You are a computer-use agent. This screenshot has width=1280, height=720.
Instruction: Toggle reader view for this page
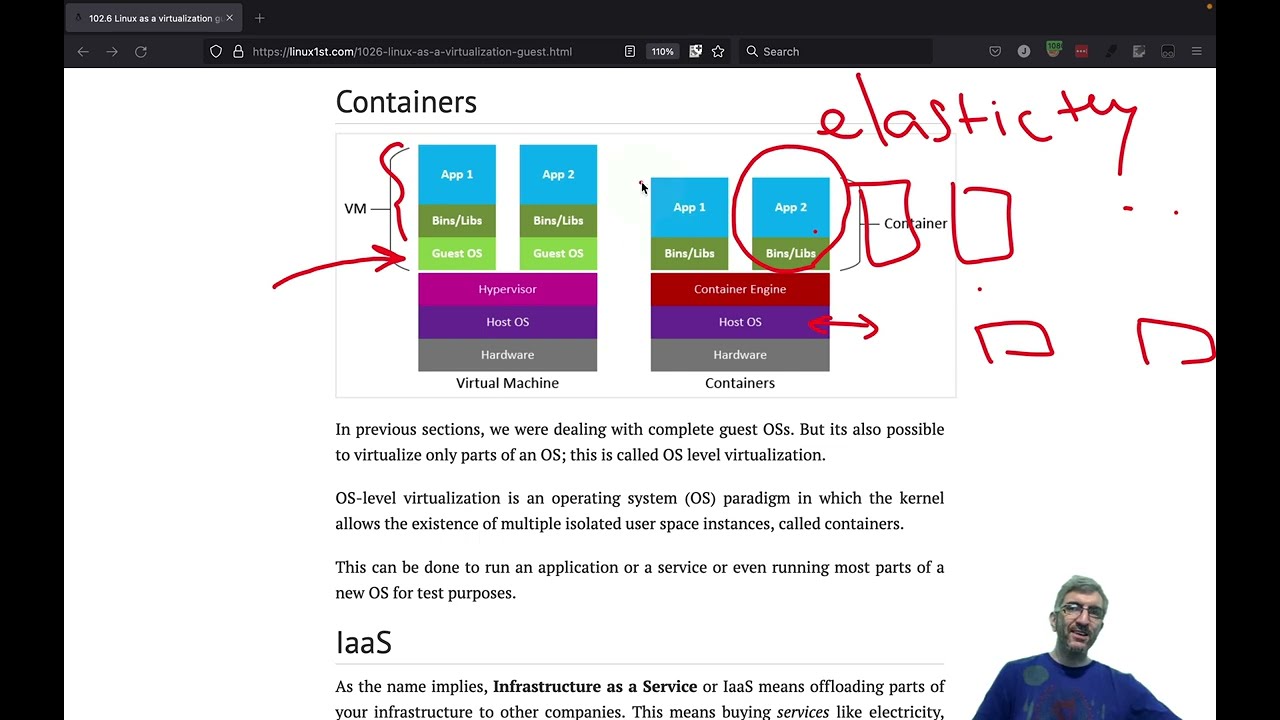[630, 51]
